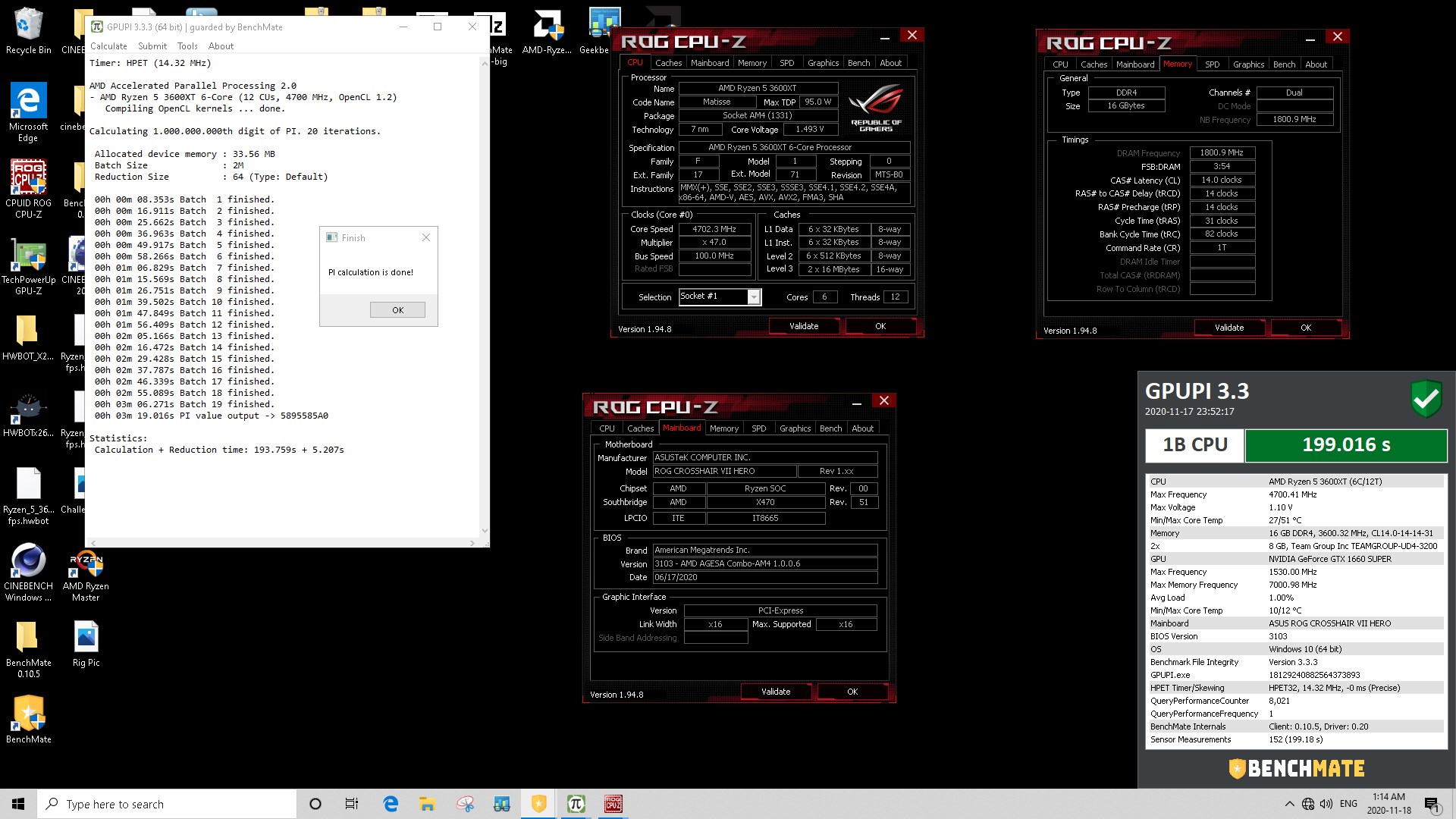
Task: Click Validate in top-middle CPU-Z window
Action: click(x=804, y=326)
